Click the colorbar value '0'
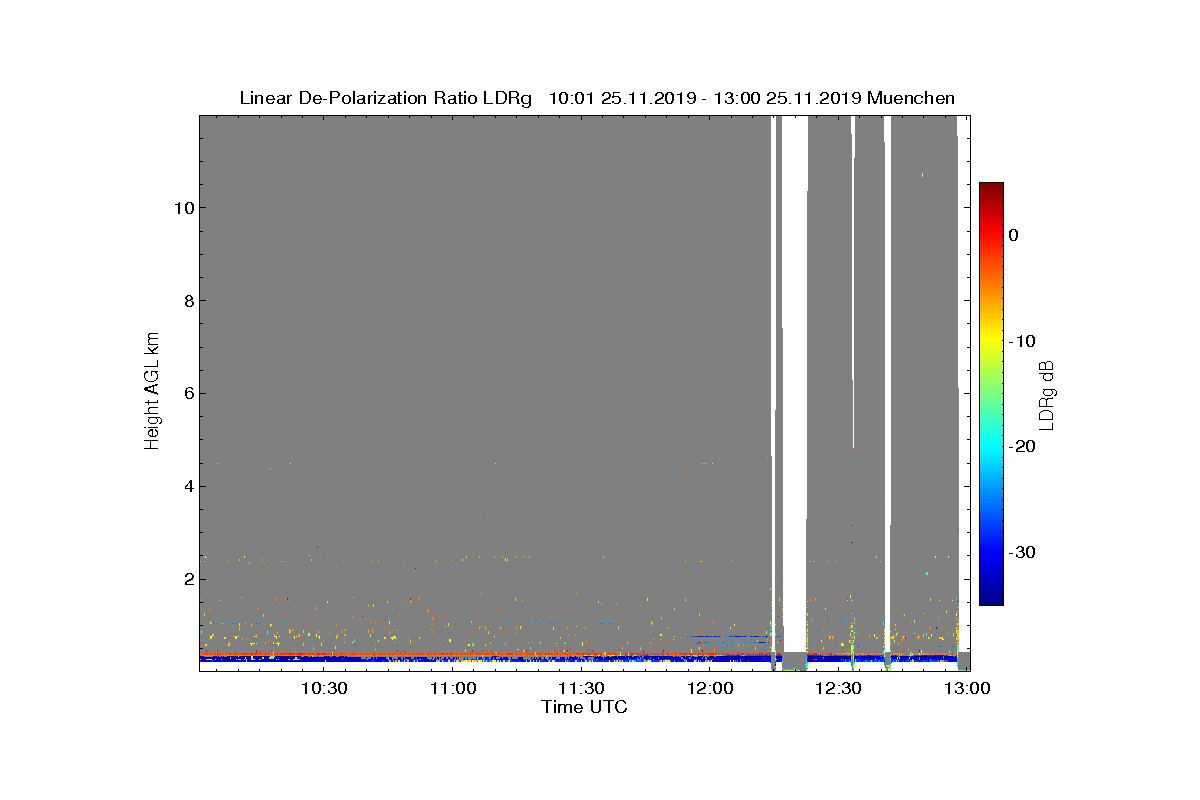 coord(1013,235)
